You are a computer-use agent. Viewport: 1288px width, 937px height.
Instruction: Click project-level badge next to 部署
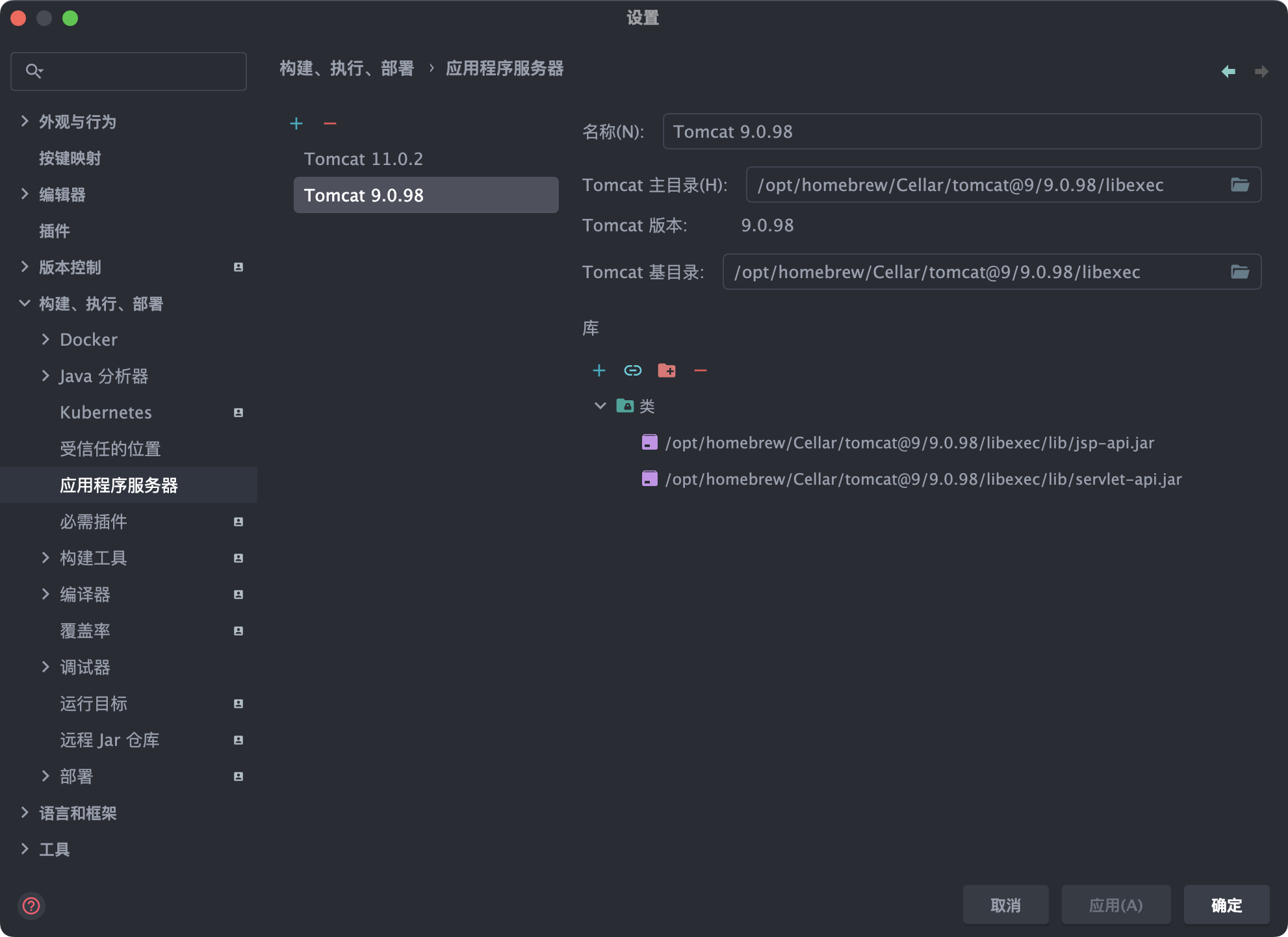tap(238, 777)
